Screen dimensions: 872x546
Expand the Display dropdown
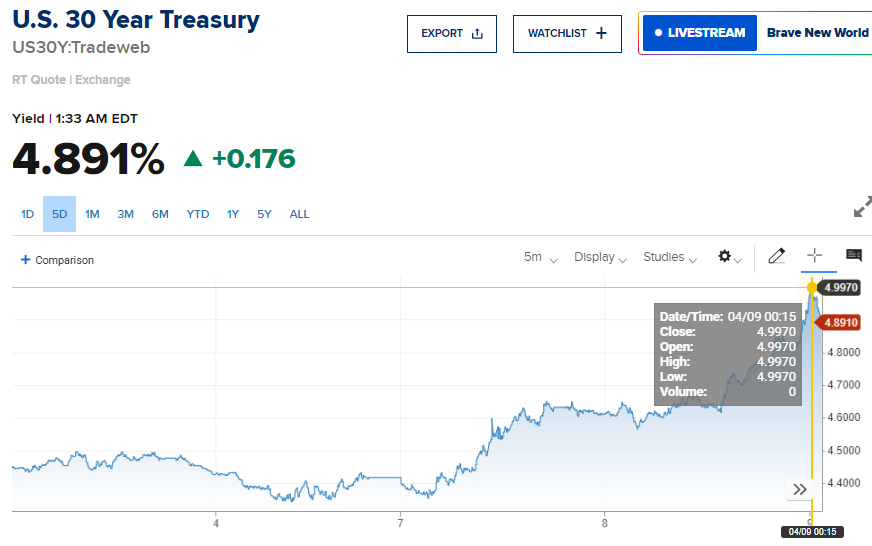[x=600, y=257]
